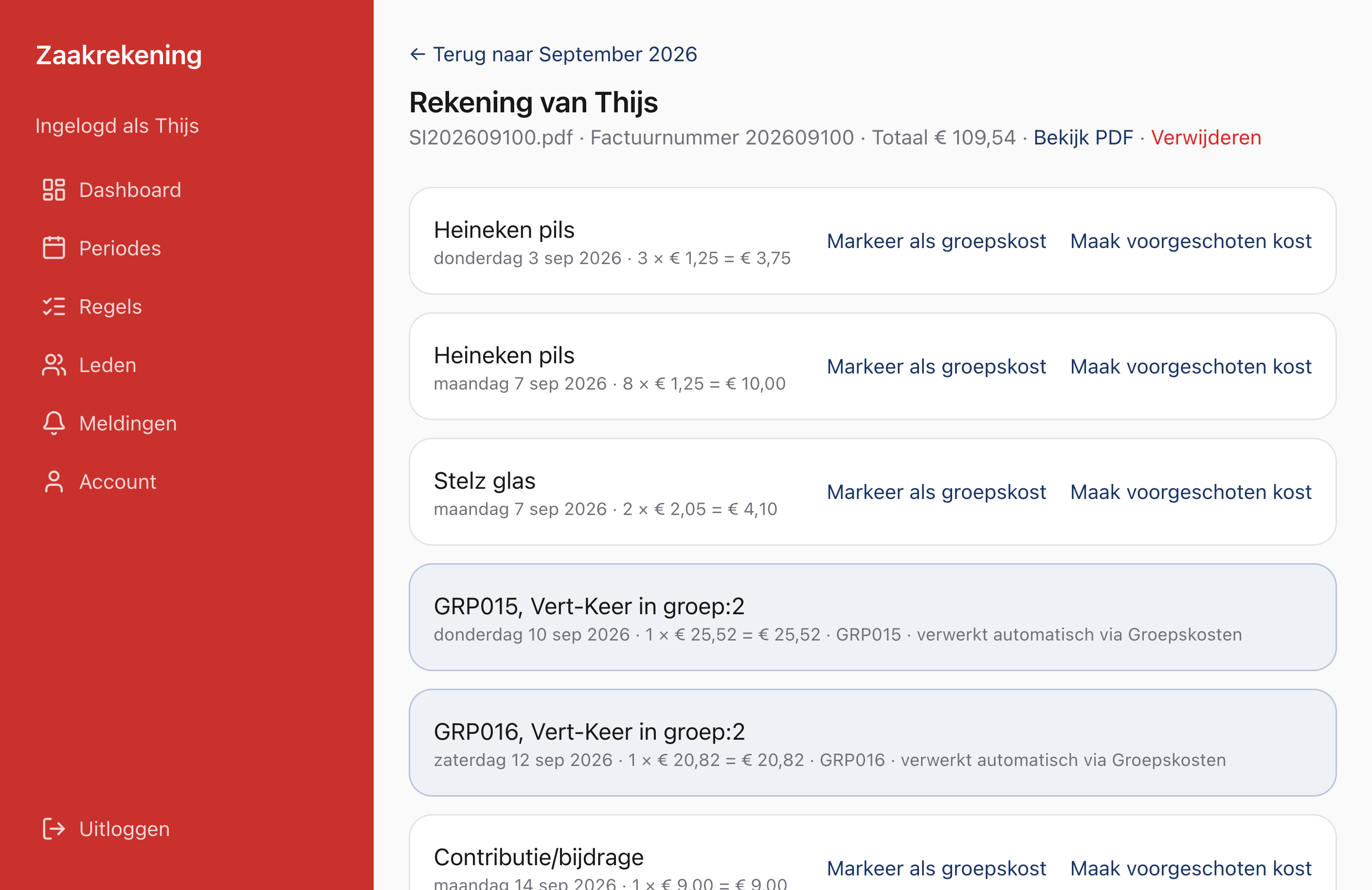Click the SI202609100.pdf file name
This screenshot has width=1372, height=890.
tap(490, 137)
